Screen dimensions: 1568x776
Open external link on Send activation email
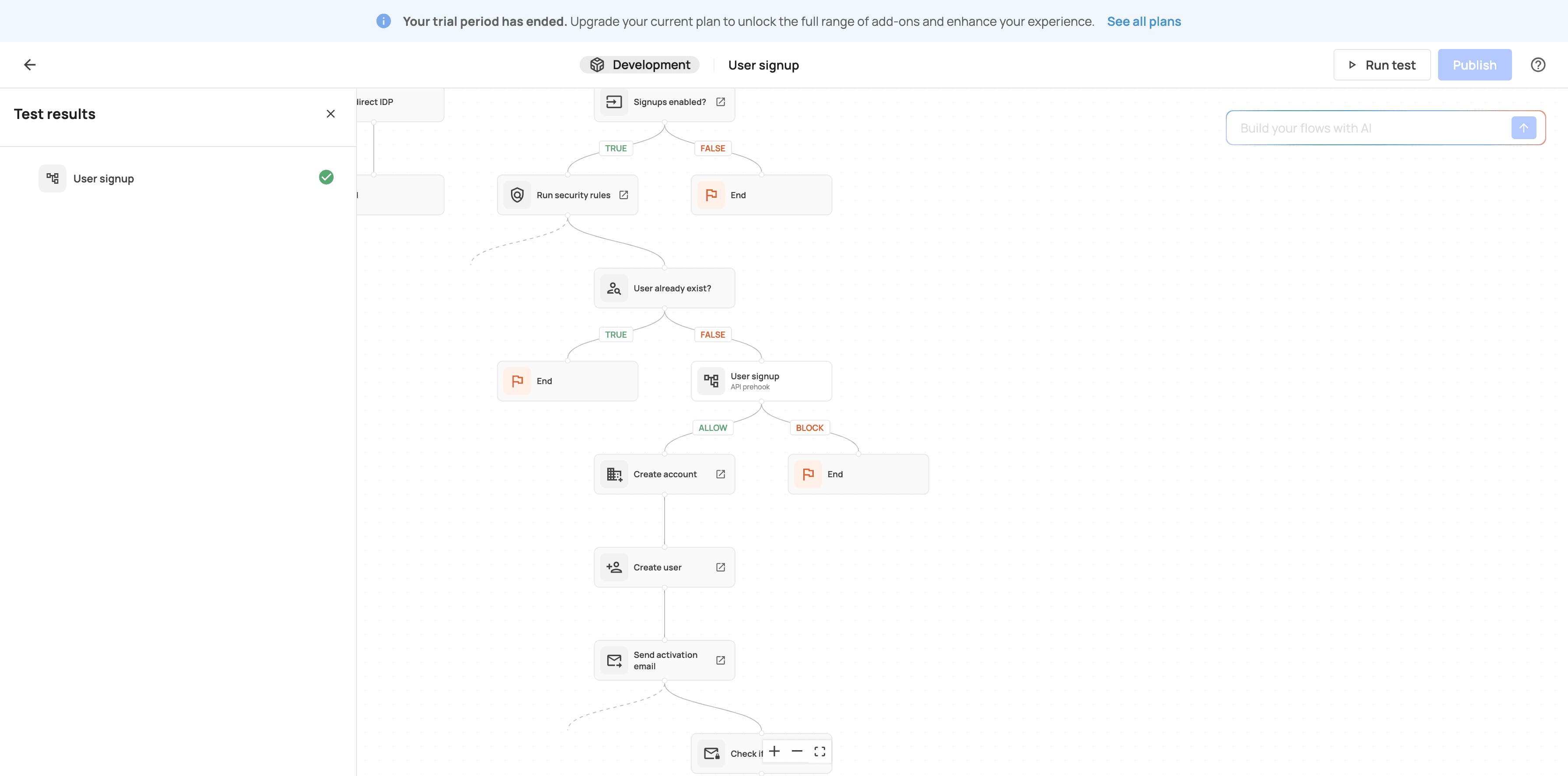(x=720, y=661)
